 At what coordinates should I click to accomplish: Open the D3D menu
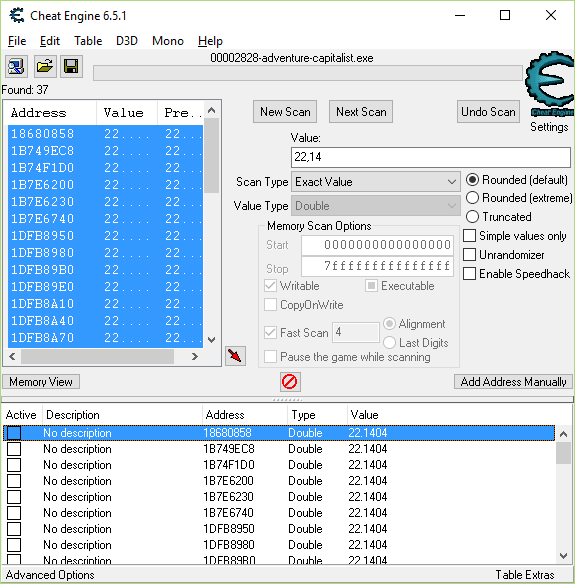tap(127, 41)
